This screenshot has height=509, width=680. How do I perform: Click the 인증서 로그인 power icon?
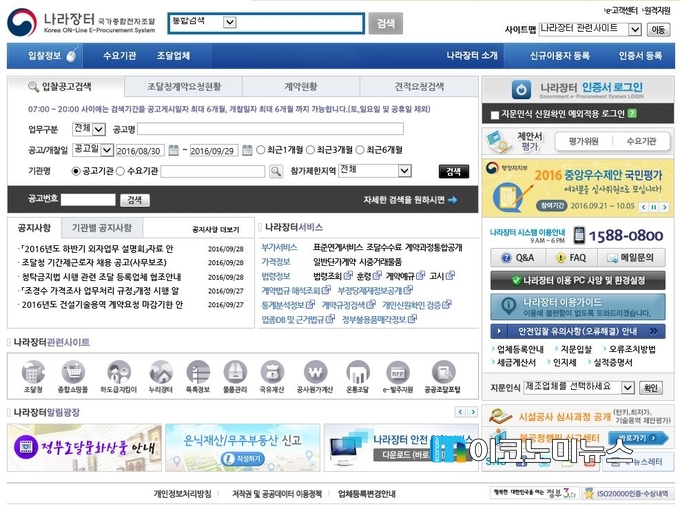click(x=521, y=90)
